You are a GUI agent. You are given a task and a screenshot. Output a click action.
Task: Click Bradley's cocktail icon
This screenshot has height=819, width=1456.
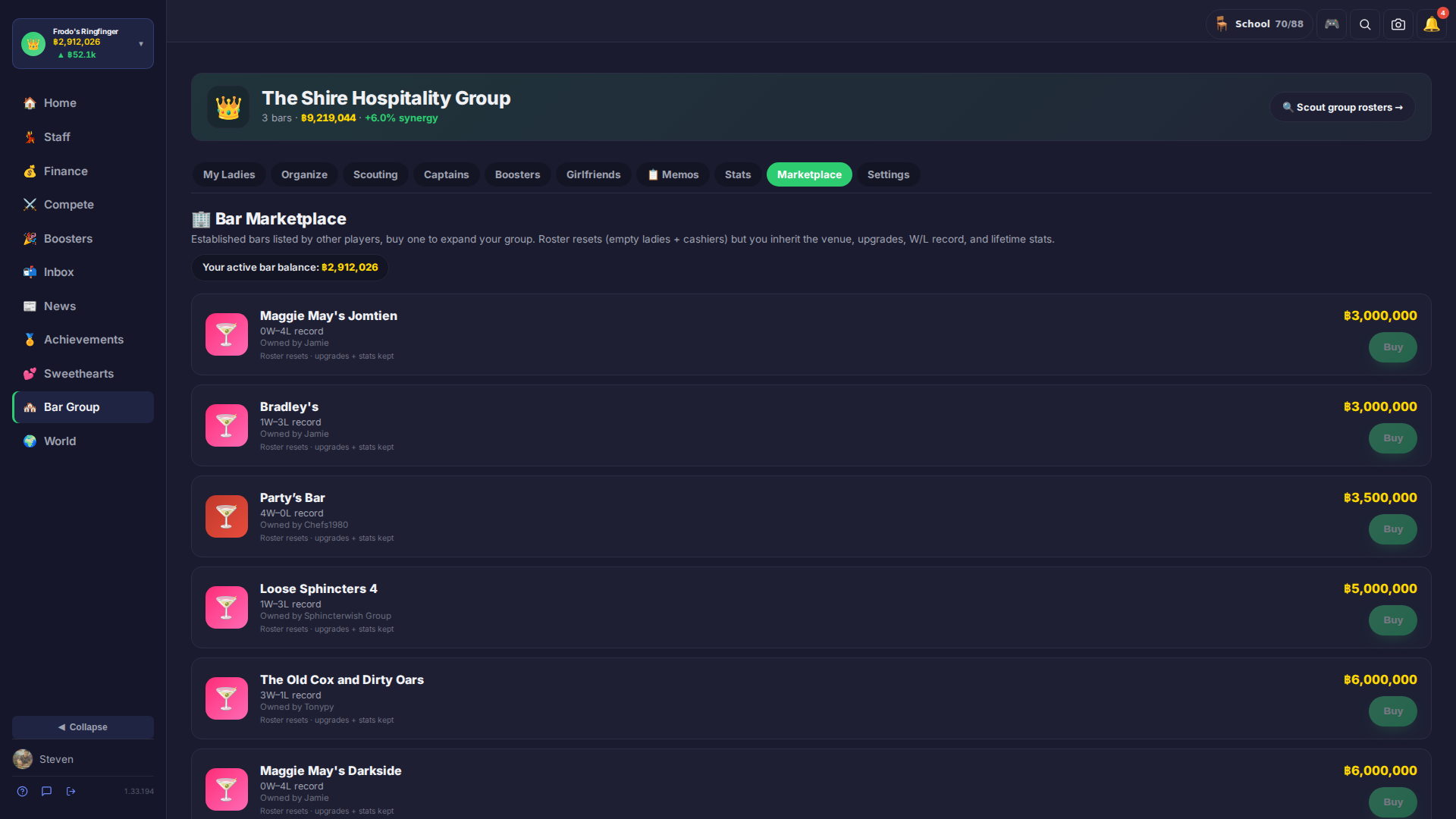227,425
